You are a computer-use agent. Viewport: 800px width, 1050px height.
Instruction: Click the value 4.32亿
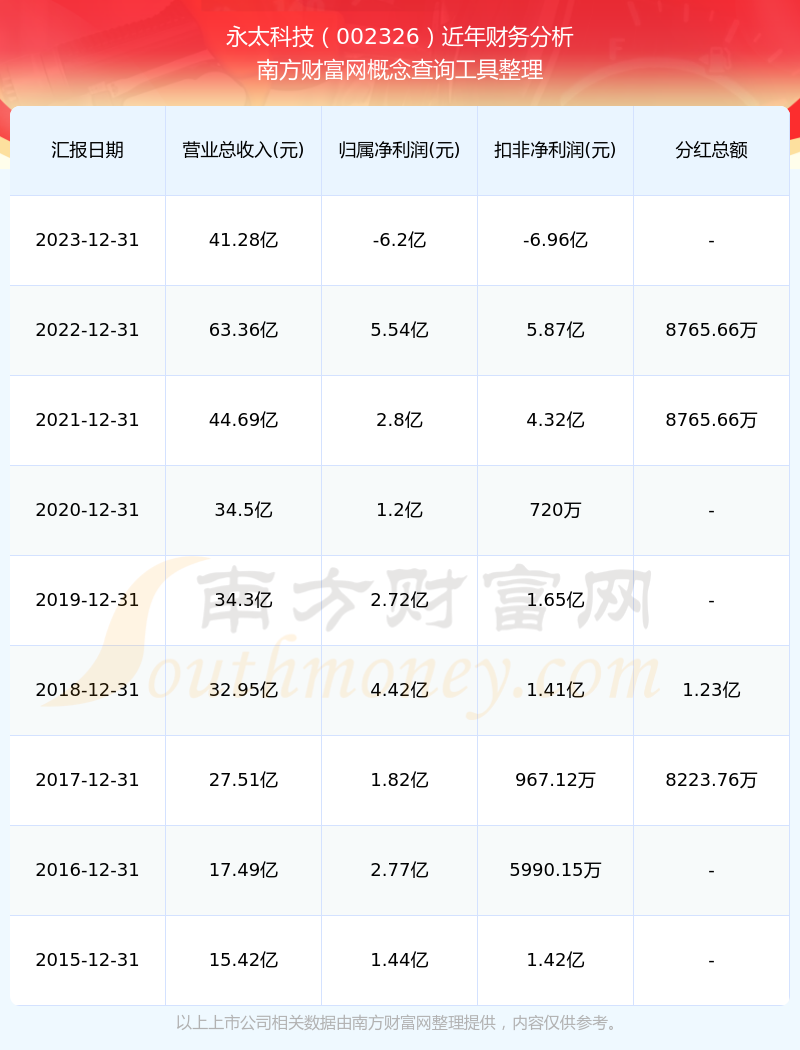point(556,421)
